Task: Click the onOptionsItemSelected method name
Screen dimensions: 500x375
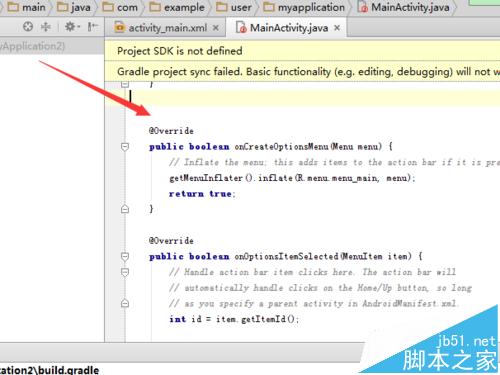Action: [x=287, y=256]
